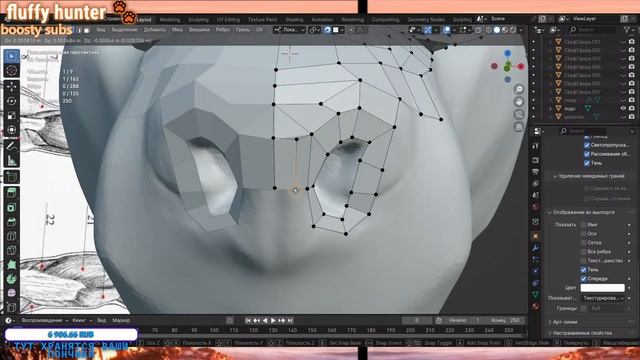The height and width of the screenshot is (360, 640).
Task: Click the red X axis gizmo ball
Action: pyautogui.click(x=521, y=66)
